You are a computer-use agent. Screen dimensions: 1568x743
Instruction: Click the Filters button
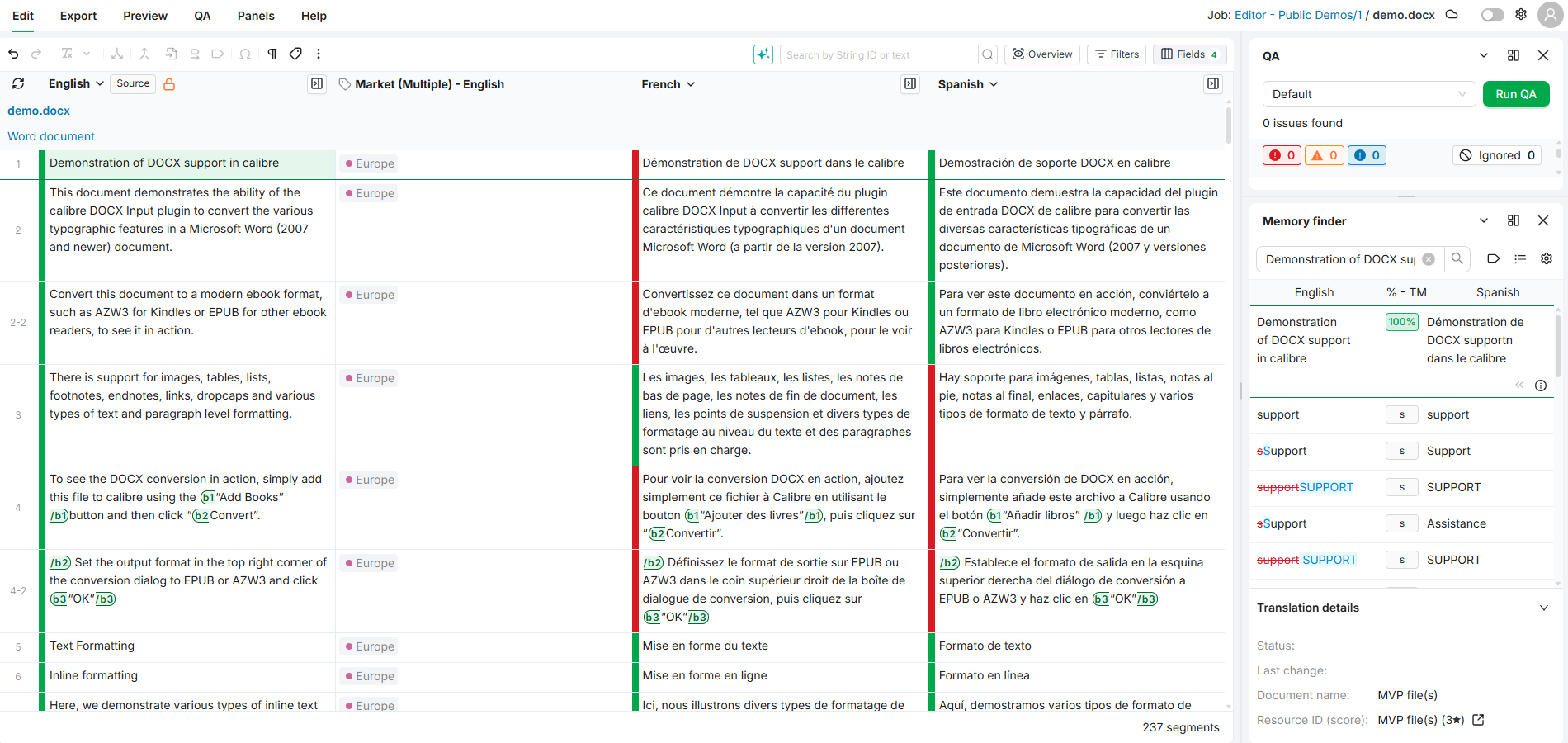(x=1116, y=54)
